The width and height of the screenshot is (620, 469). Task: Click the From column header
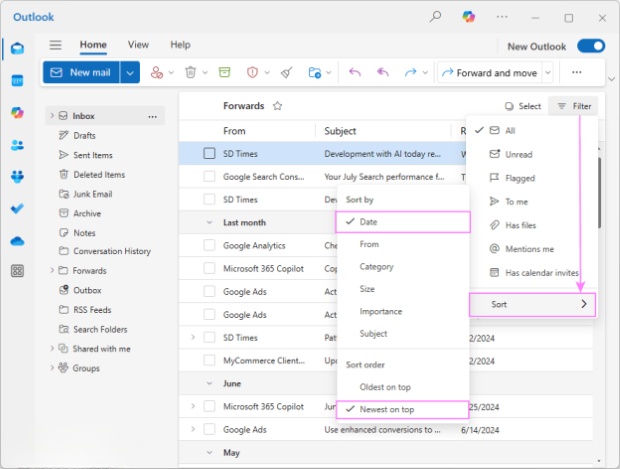[234, 131]
